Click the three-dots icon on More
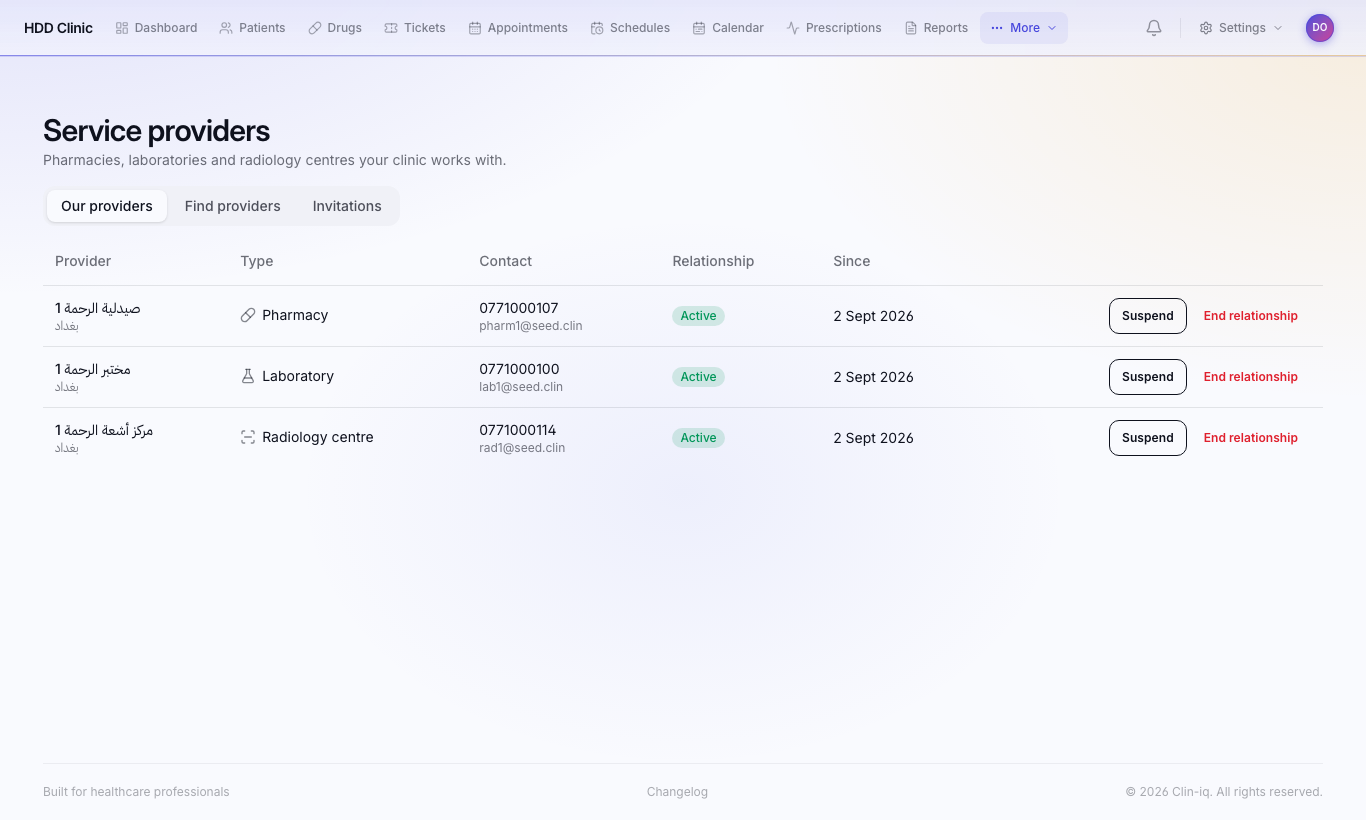The height and width of the screenshot is (820, 1366). (x=997, y=28)
